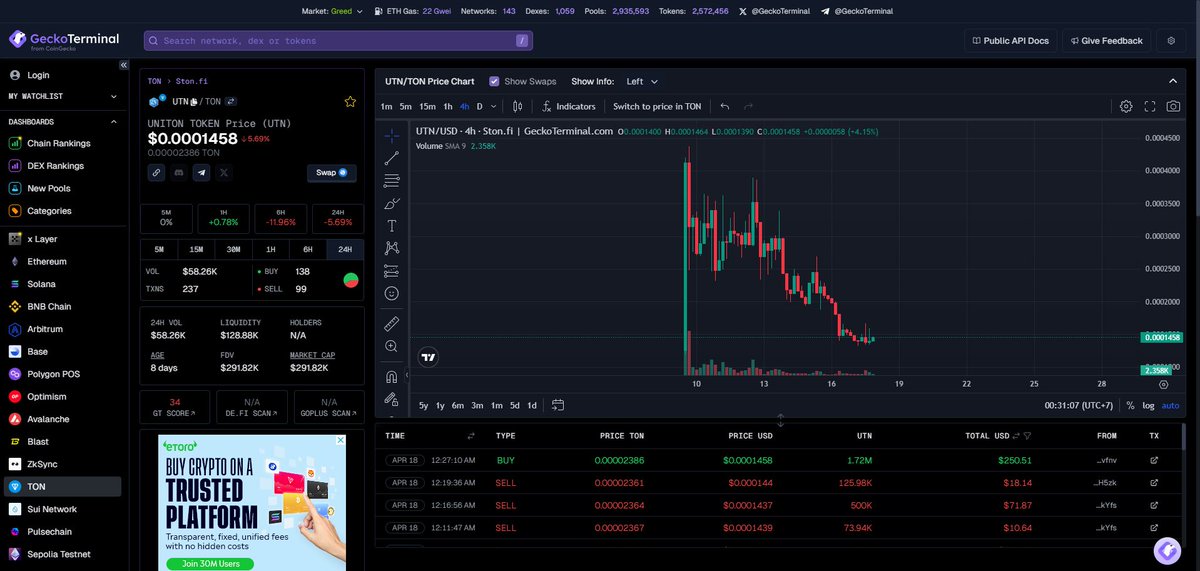
Task: Select the brush drawing tool
Action: (x=392, y=203)
